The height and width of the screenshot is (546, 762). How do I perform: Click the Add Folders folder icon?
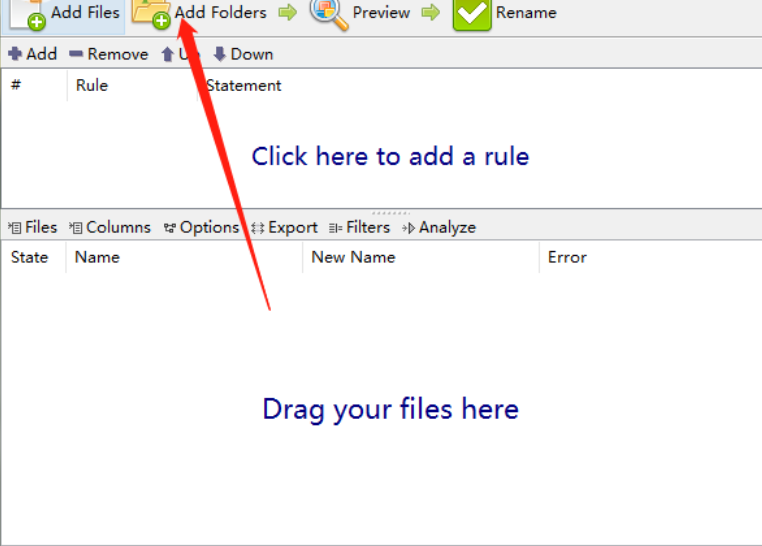pos(151,14)
